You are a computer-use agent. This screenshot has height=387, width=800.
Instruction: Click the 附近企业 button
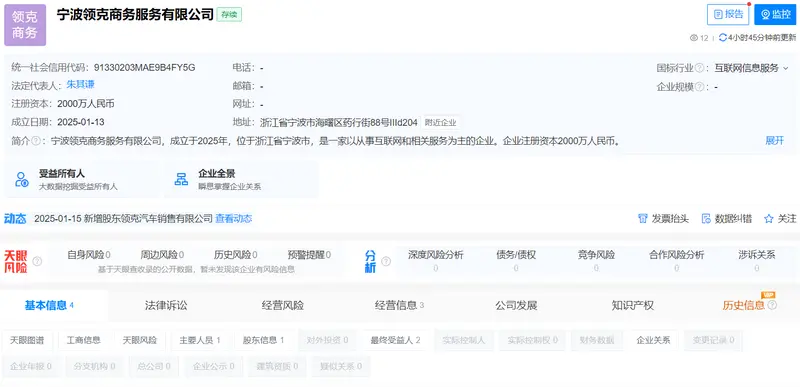pos(441,122)
